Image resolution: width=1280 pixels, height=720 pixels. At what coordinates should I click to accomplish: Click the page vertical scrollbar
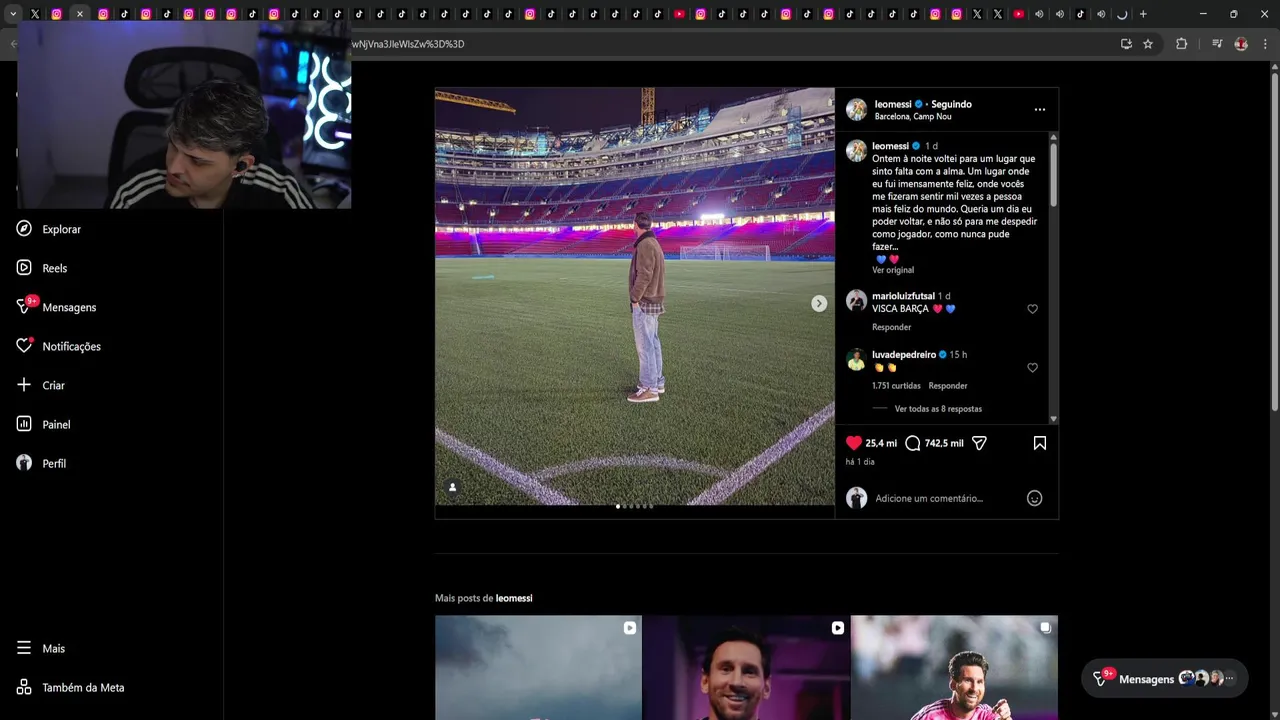point(1274,240)
